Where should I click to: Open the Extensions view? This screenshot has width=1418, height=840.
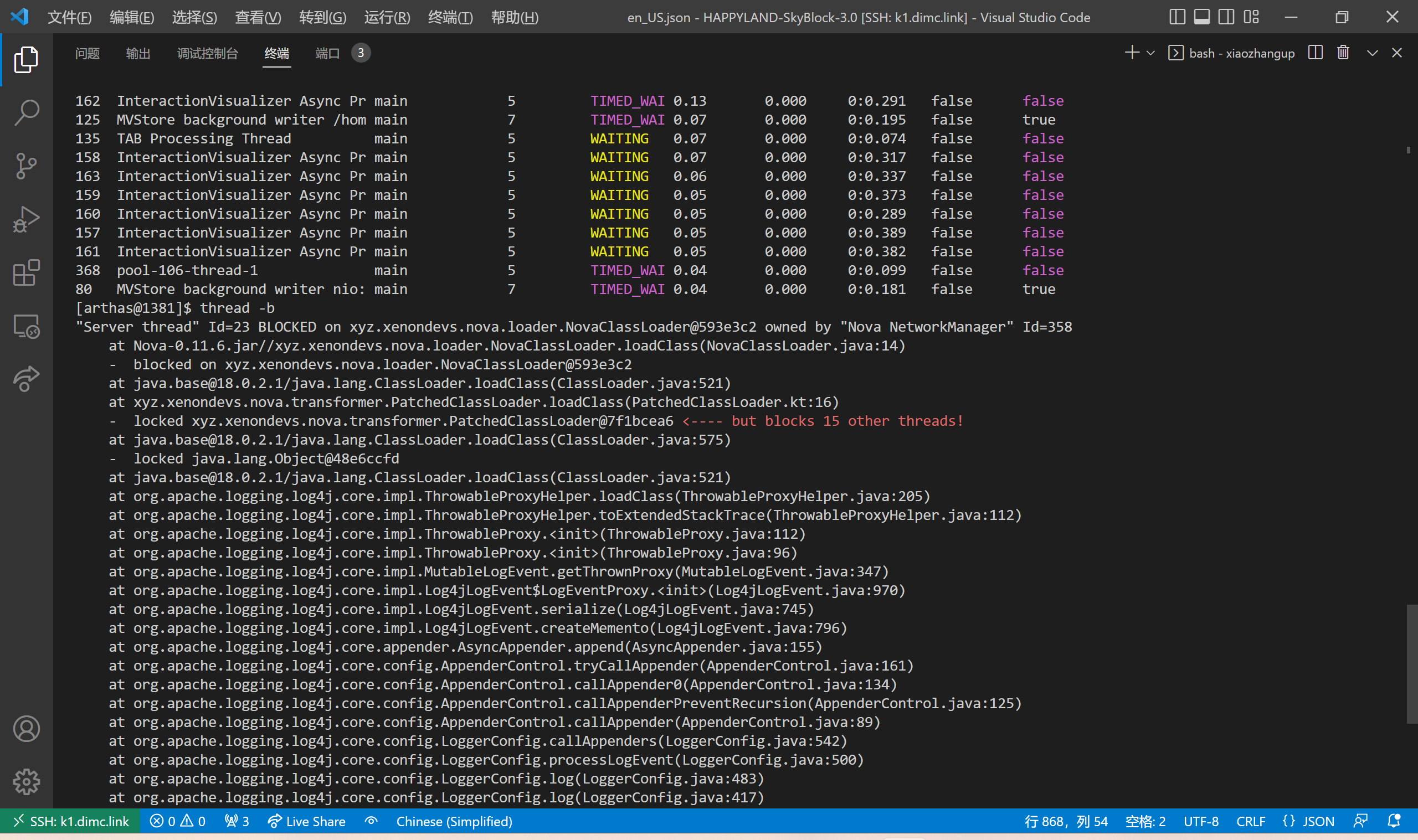coord(26,272)
